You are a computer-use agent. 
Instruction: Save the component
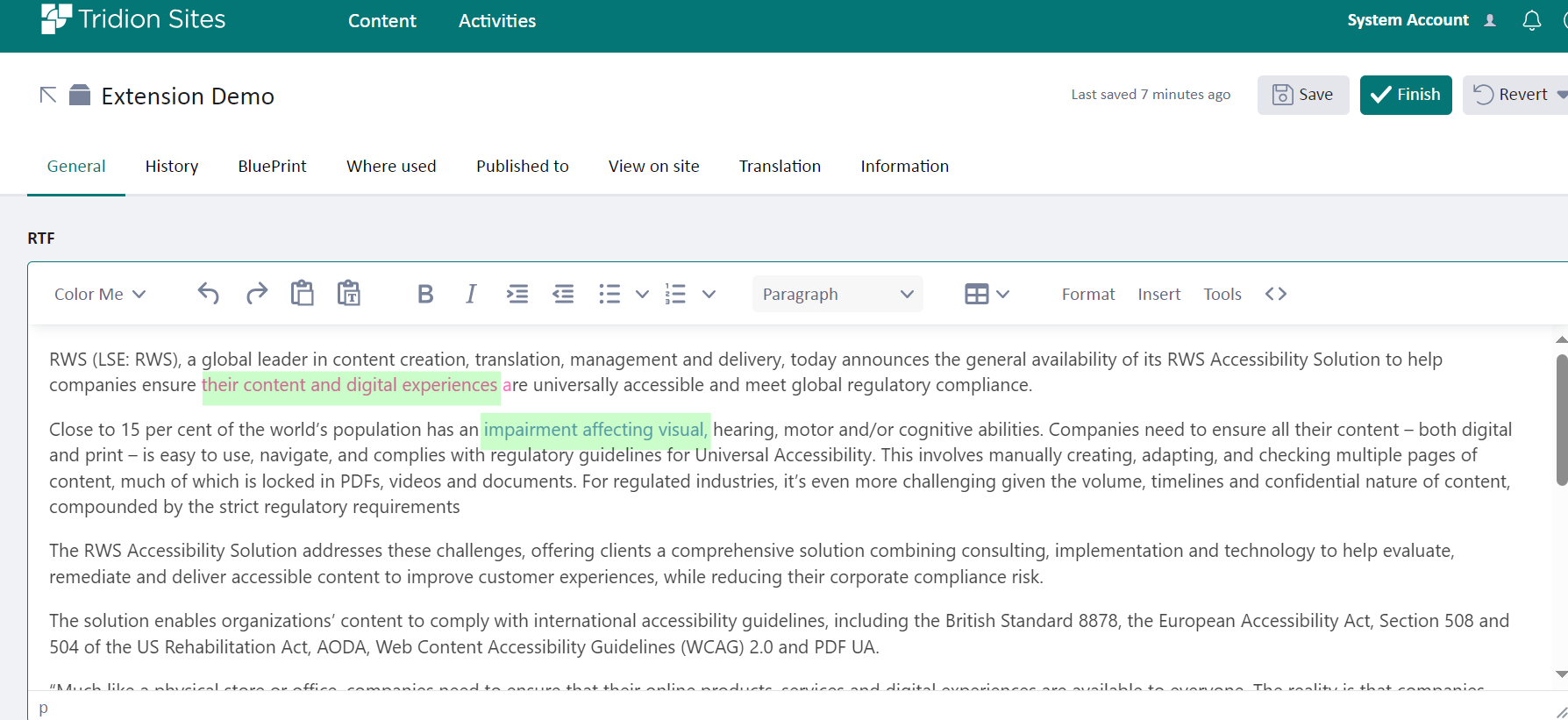(x=1303, y=95)
